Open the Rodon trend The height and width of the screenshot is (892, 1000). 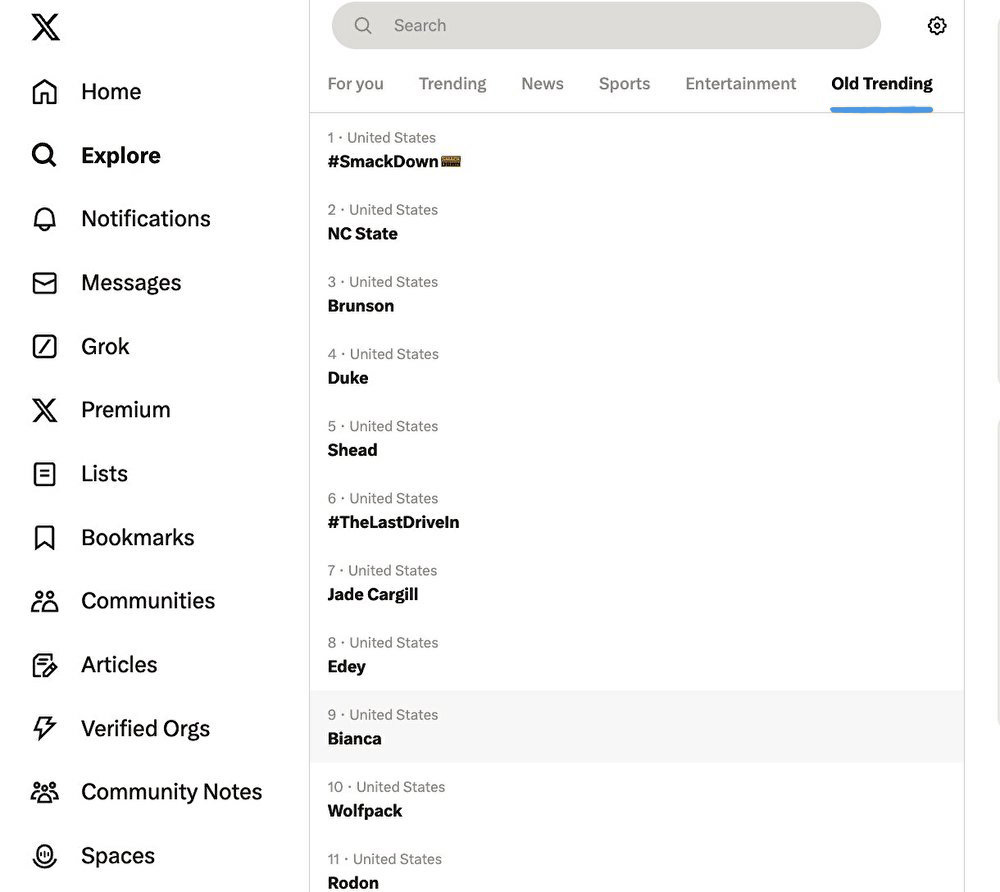636,864
